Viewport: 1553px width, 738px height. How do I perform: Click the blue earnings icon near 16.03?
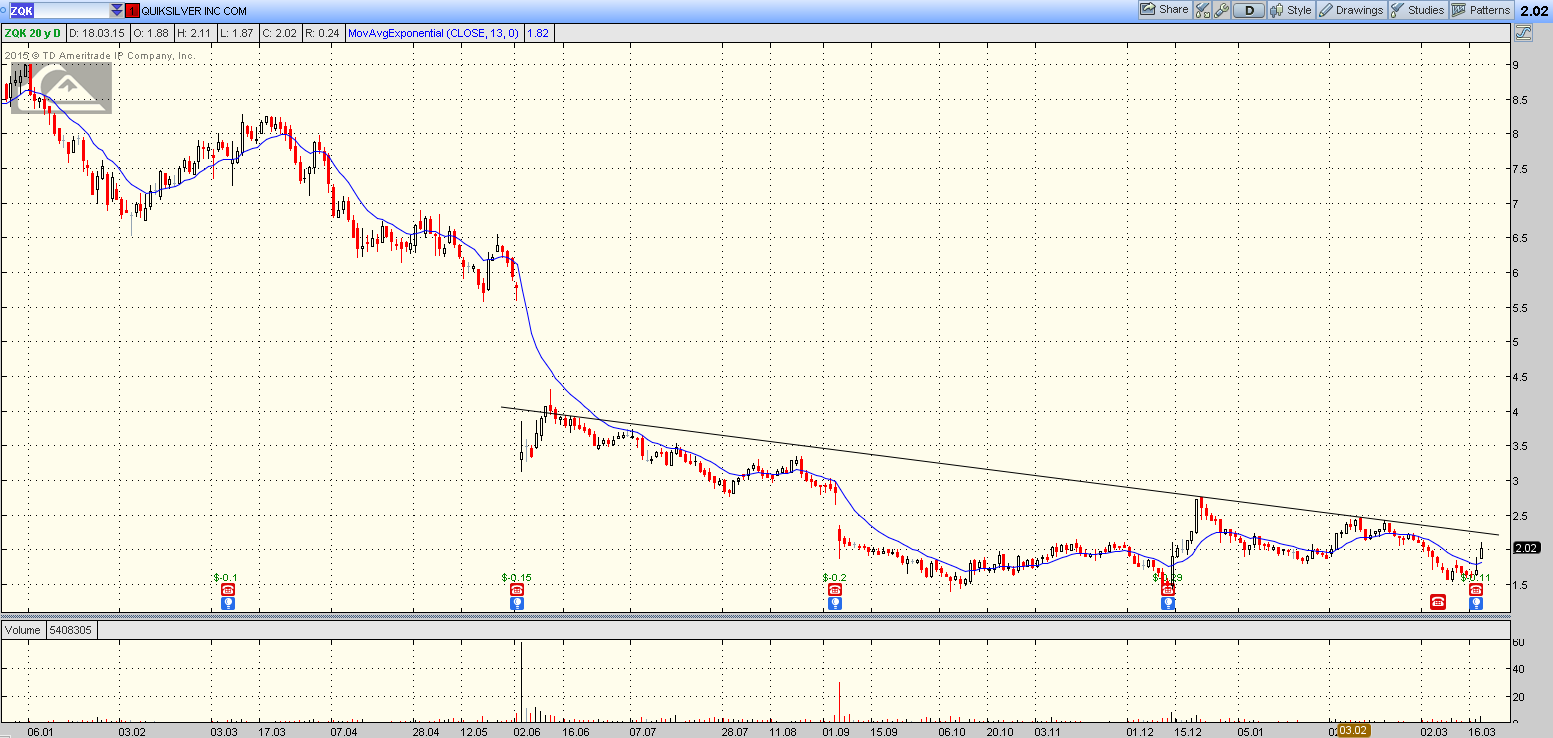pos(1476,603)
